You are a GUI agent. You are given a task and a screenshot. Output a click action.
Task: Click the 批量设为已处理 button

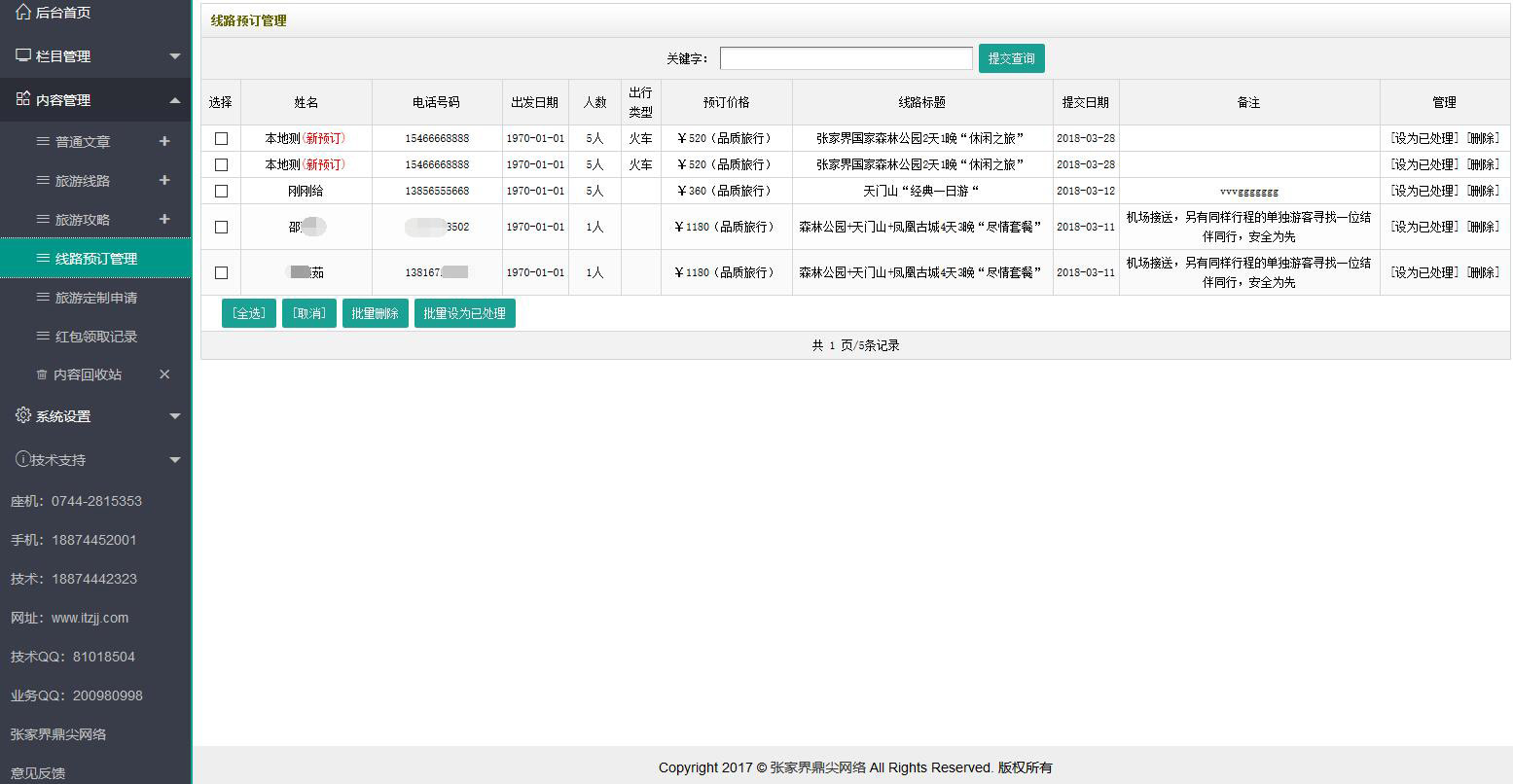(465, 313)
